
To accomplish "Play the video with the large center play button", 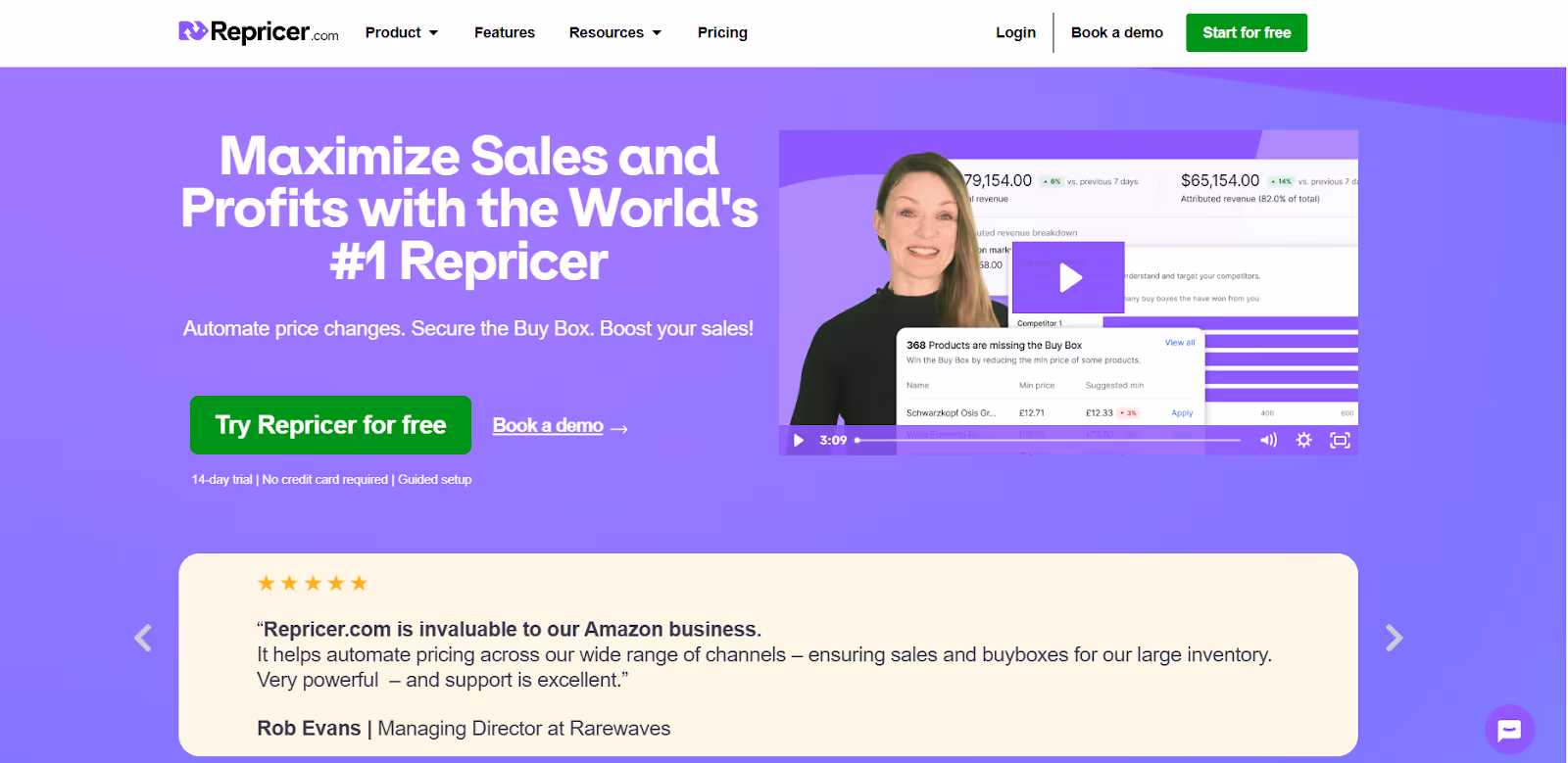I will [1068, 277].
